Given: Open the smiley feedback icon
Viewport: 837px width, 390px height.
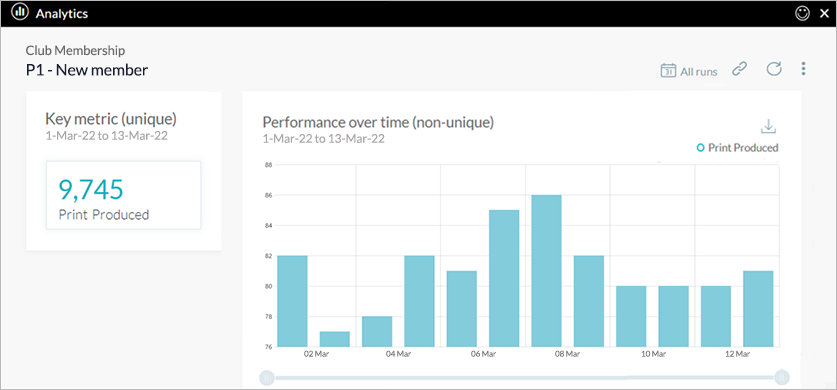Looking at the screenshot, I should pos(802,13).
